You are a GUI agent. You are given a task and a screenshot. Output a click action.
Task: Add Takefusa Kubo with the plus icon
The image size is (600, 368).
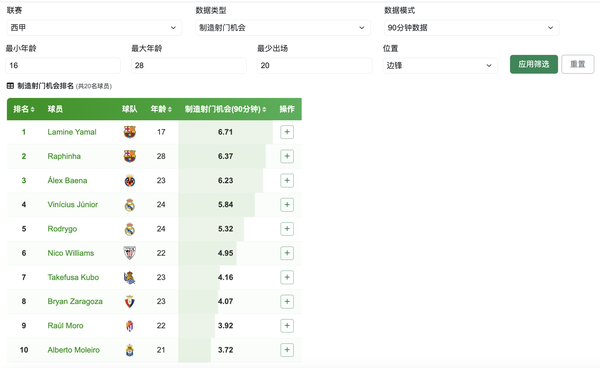[287, 277]
